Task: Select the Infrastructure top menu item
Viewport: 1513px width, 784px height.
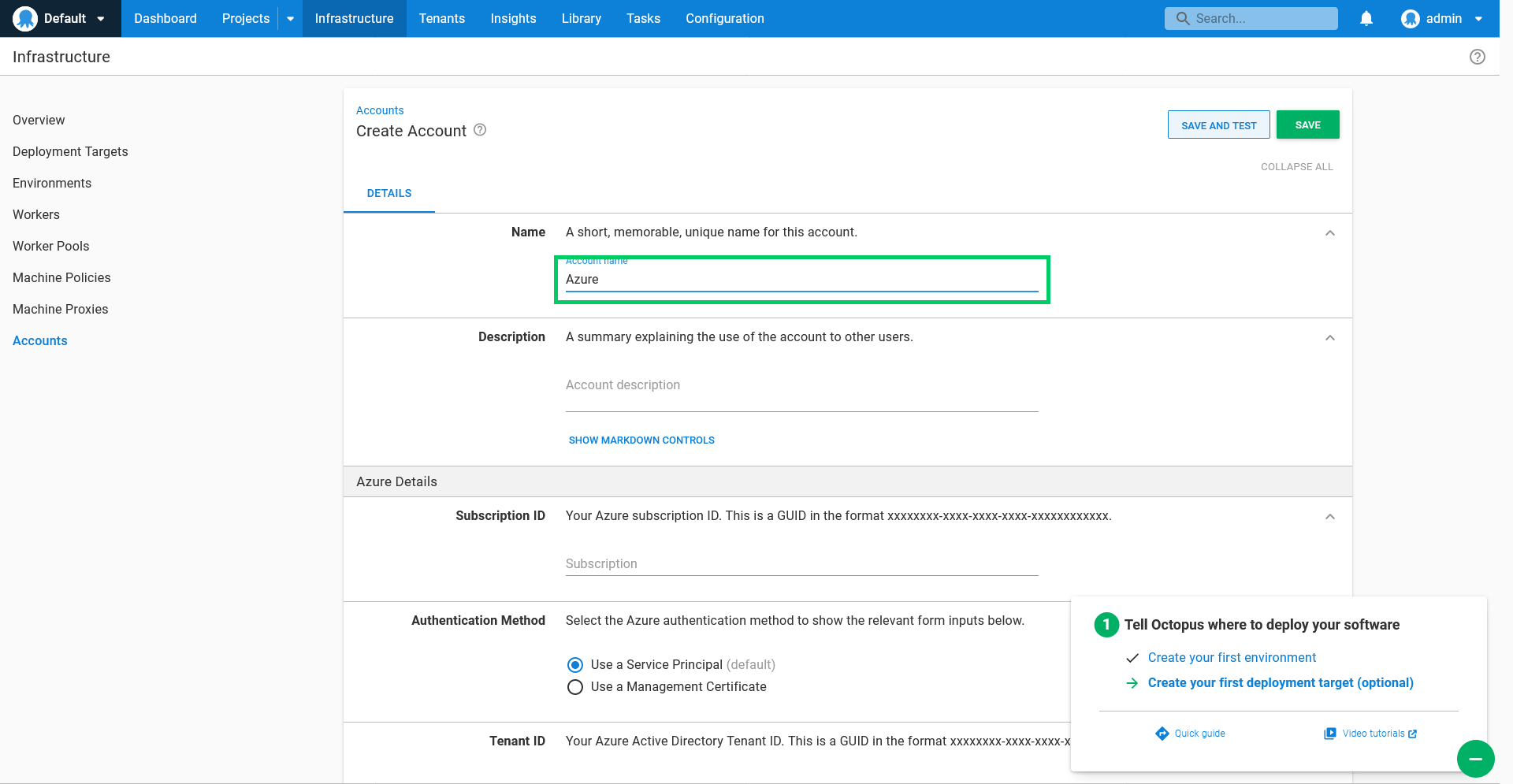Action: coord(354,18)
